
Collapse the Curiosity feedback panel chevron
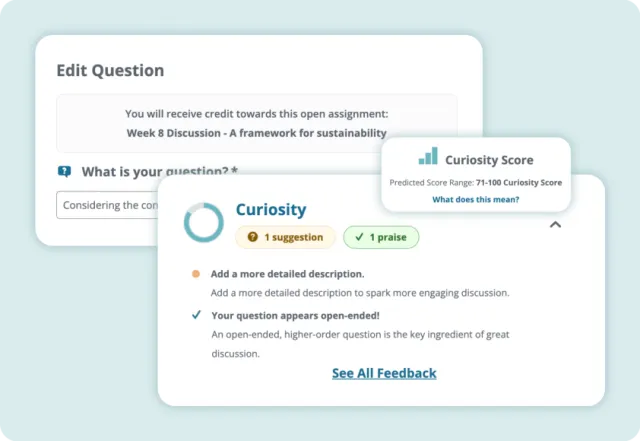[556, 225]
